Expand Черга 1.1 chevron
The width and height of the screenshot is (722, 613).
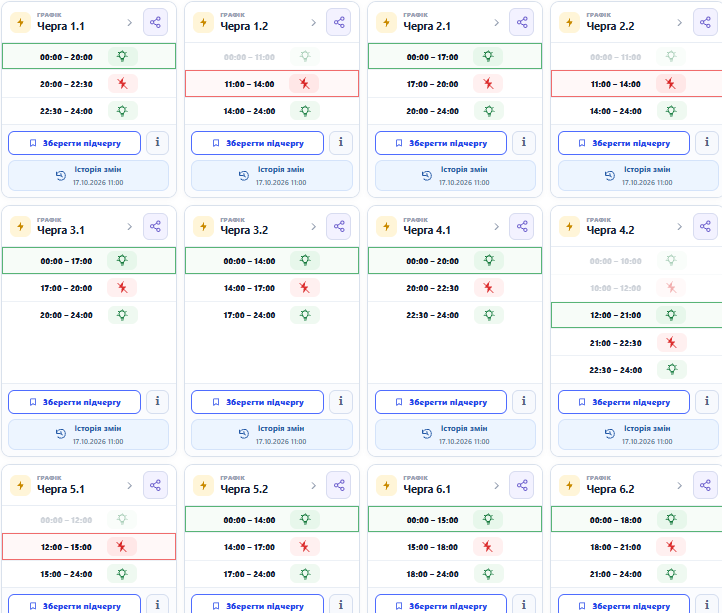[129, 23]
